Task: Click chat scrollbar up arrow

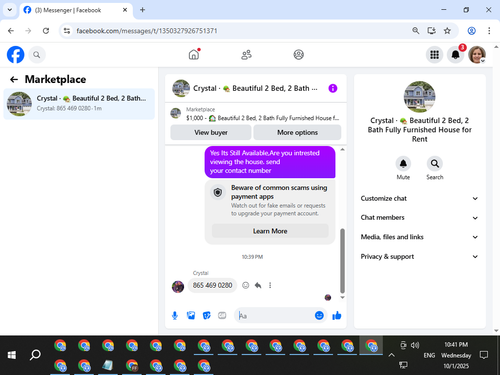Action: tap(342, 150)
